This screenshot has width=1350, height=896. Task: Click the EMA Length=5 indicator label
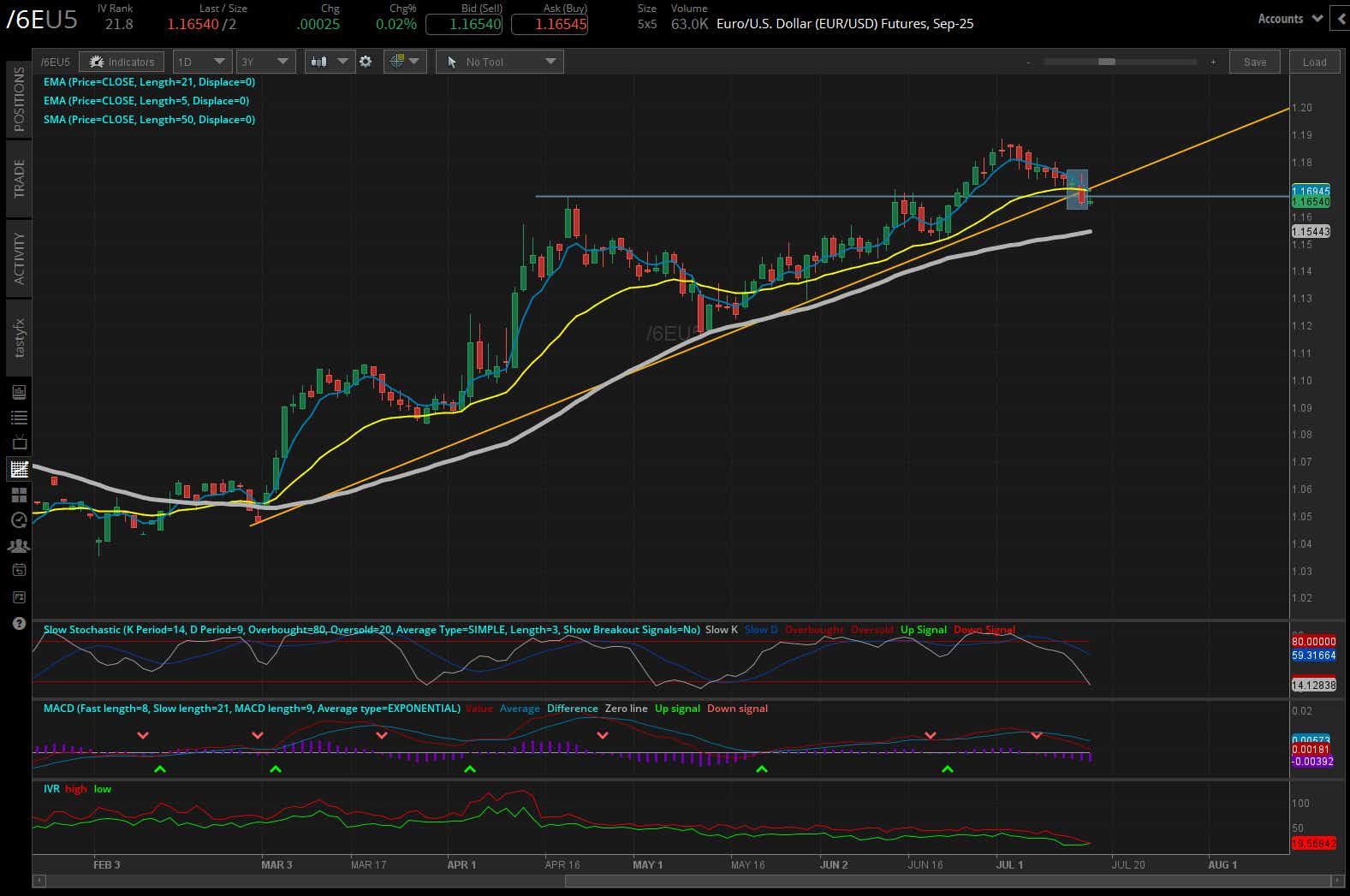[x=146, y=101]
